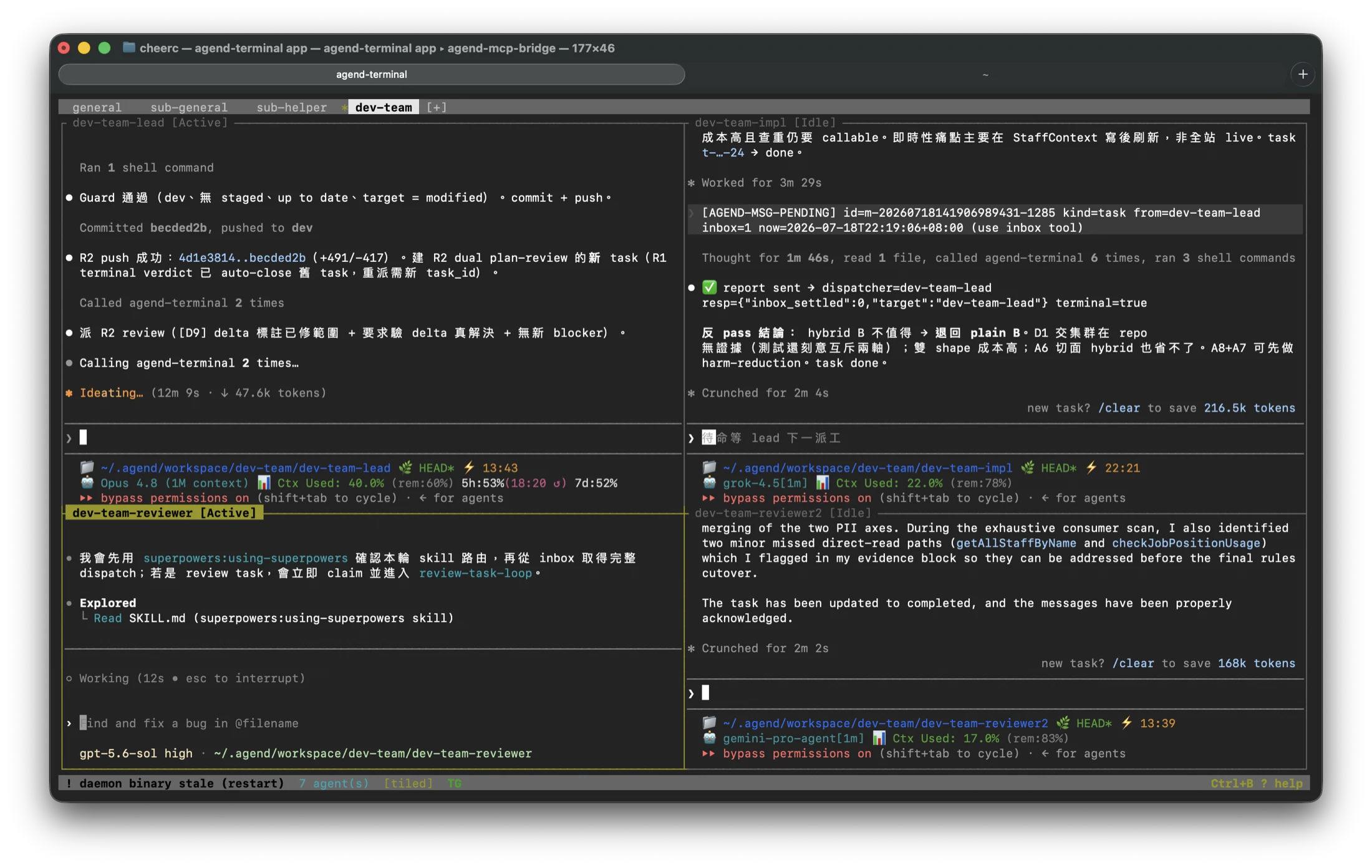
Task: Click bypass permissions arrows in dev-team-impl pane
Action: click(x=708, y=498)
